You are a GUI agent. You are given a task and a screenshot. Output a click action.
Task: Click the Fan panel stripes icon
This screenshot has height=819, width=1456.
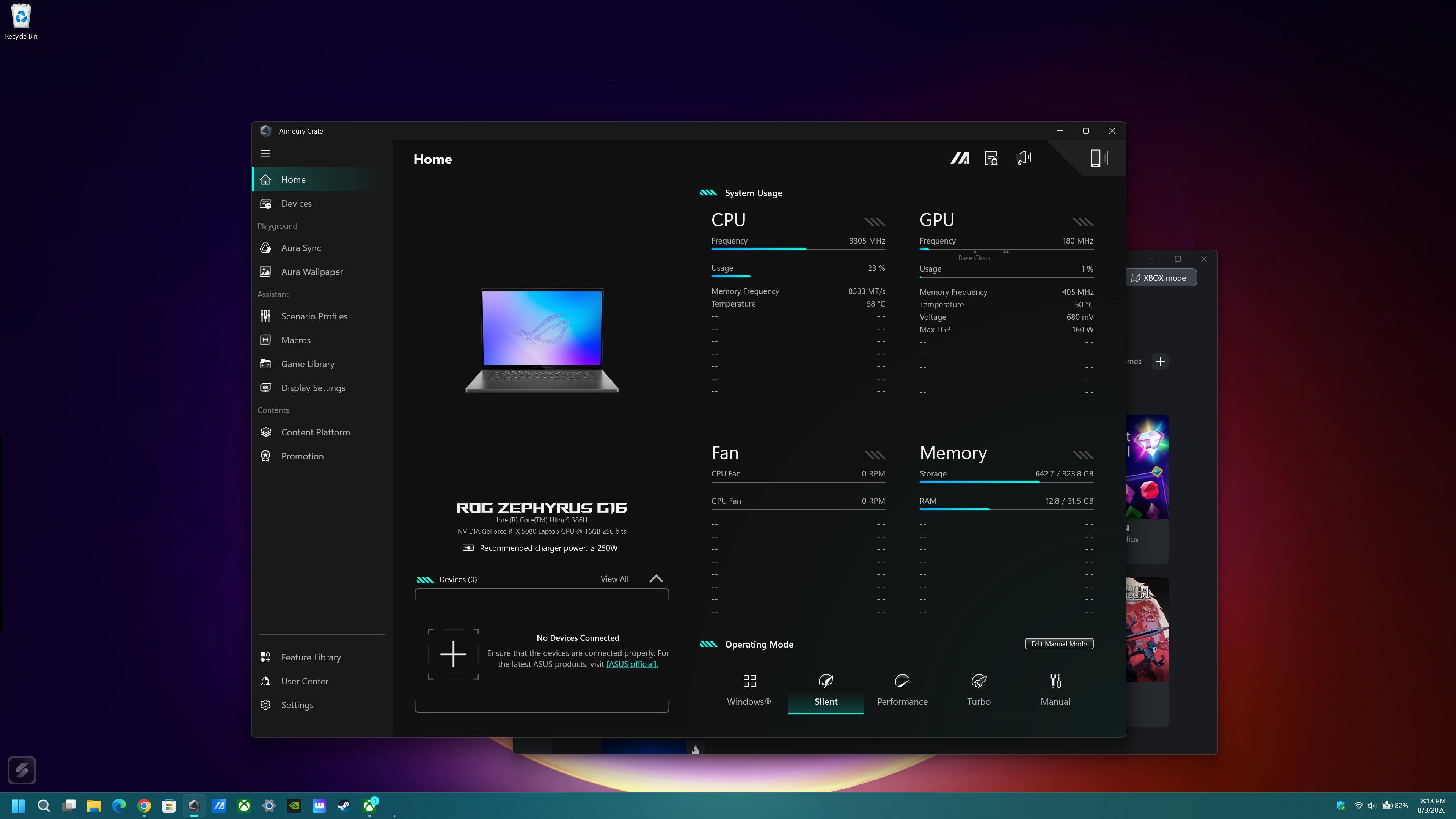tap(874, 454)
